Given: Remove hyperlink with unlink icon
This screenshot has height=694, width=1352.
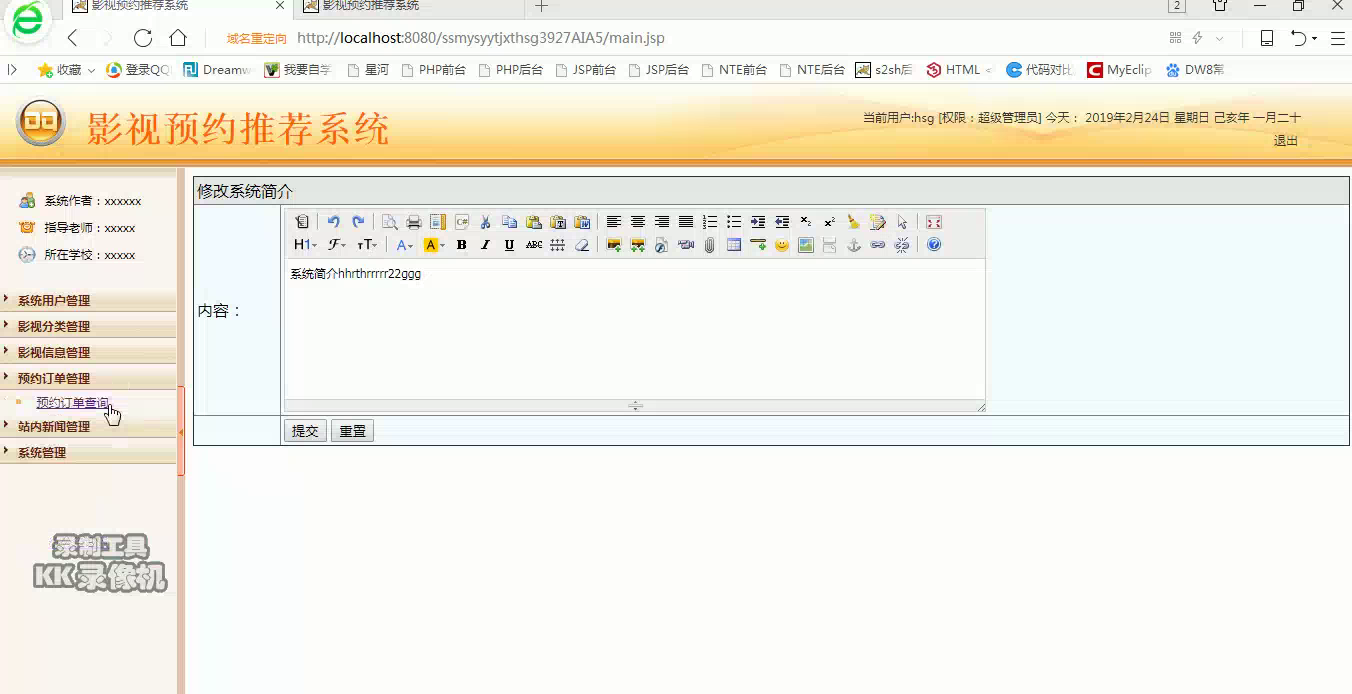Looking at the screenshot, I should tap(902, 245).
